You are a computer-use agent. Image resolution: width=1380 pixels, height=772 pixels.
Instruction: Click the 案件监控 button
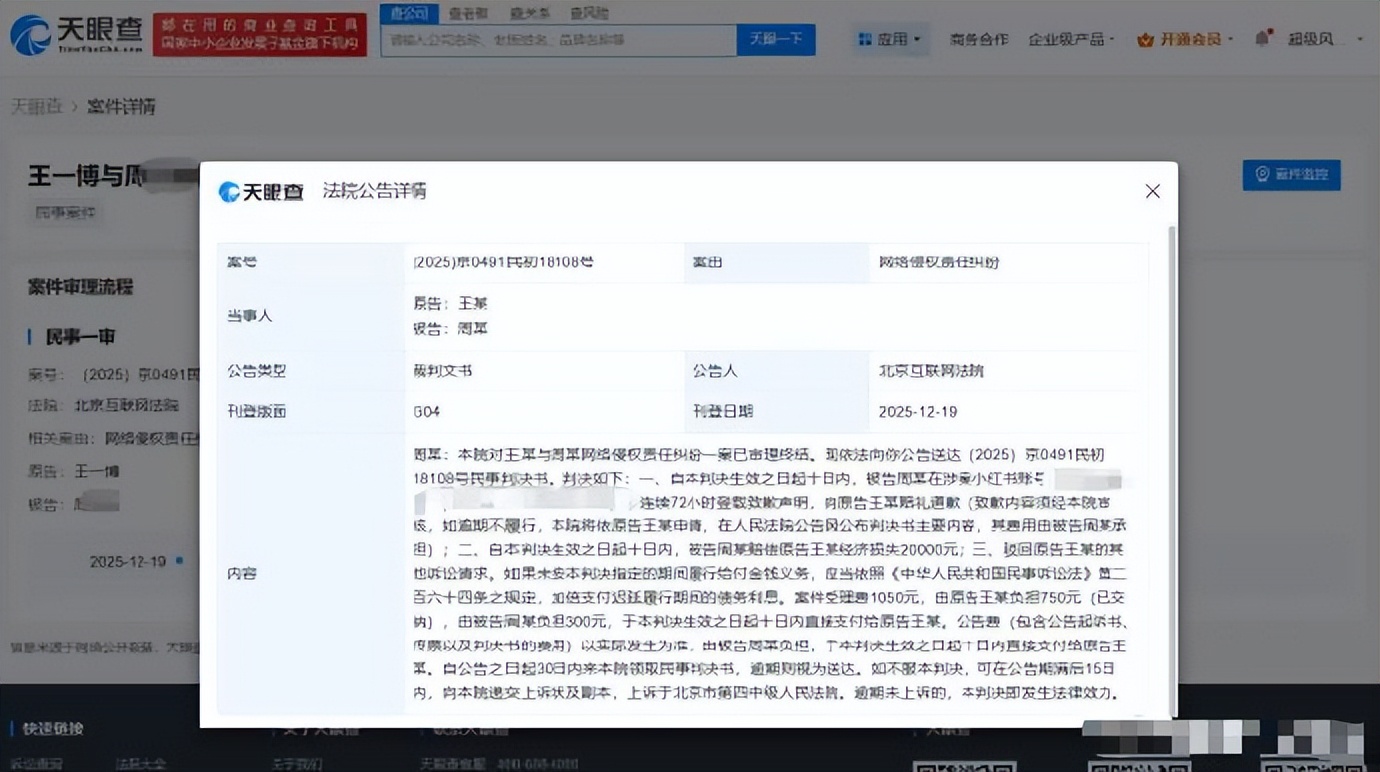coord(1291,174)
